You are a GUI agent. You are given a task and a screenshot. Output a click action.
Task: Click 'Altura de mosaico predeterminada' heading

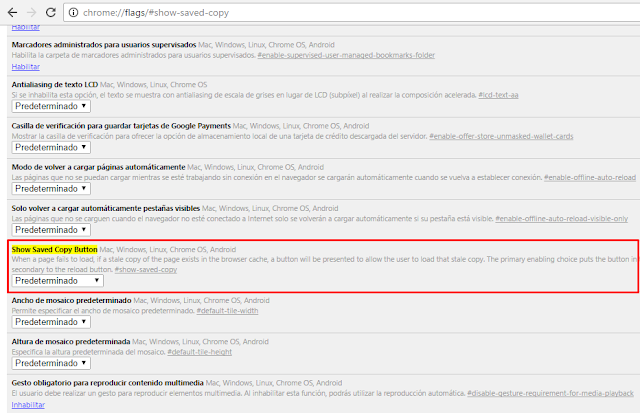71,342
